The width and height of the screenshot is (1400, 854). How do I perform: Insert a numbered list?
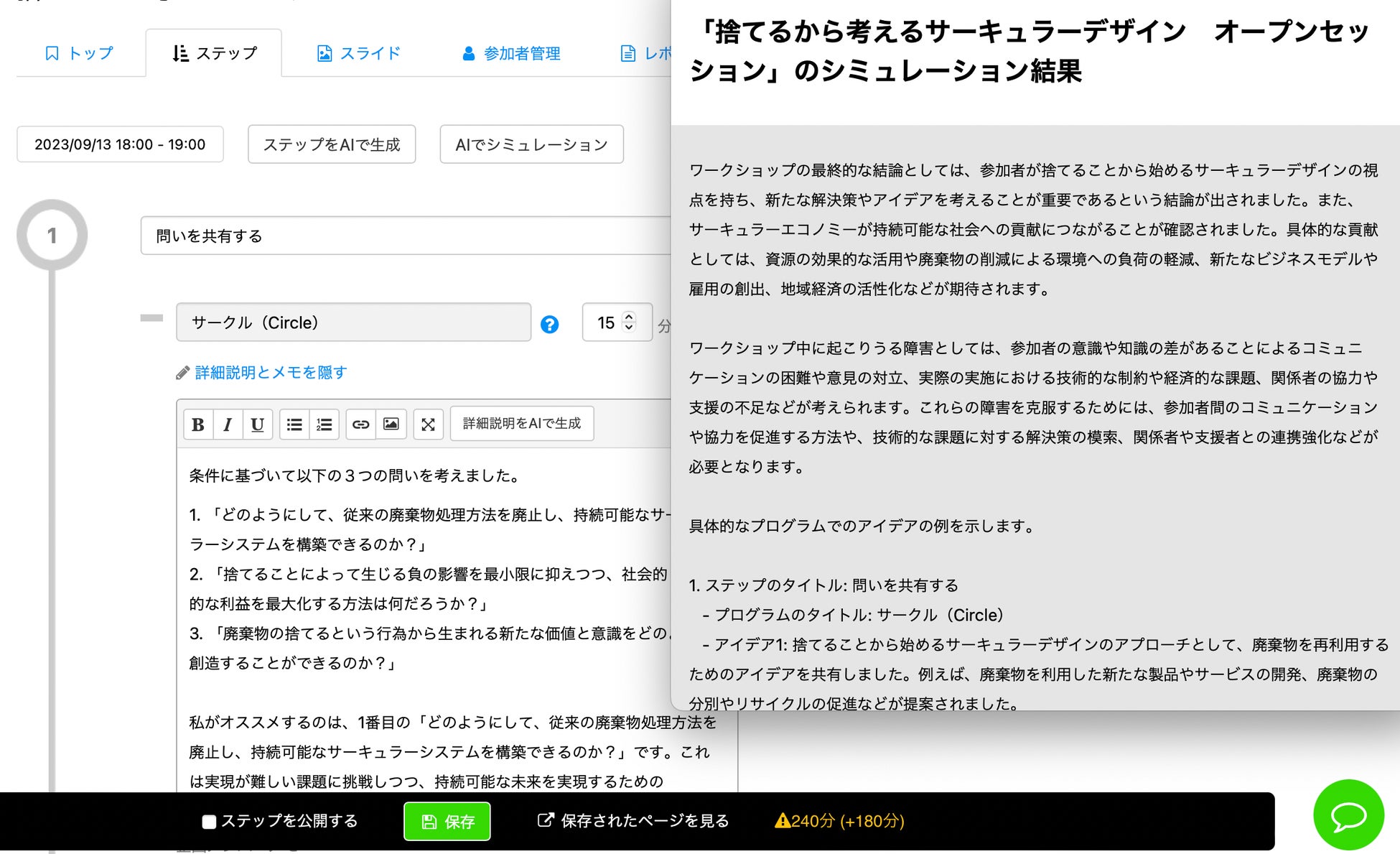pos(325,424)
